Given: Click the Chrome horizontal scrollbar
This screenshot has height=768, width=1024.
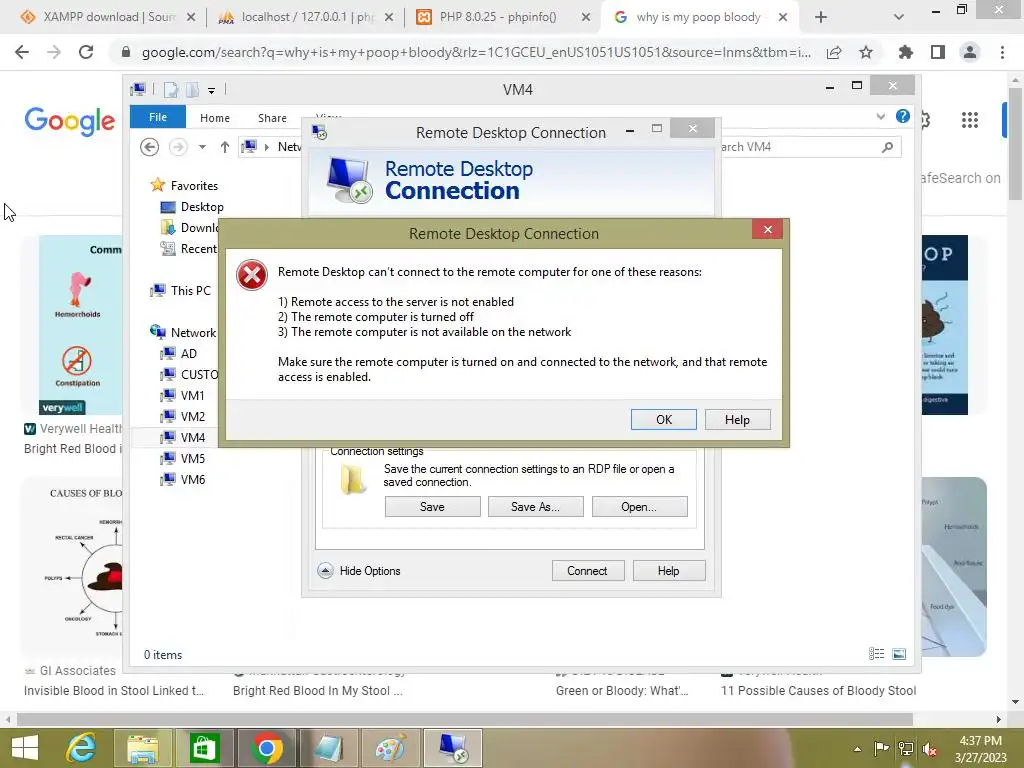Looking at the screenshot, I should tap(464, 720).
